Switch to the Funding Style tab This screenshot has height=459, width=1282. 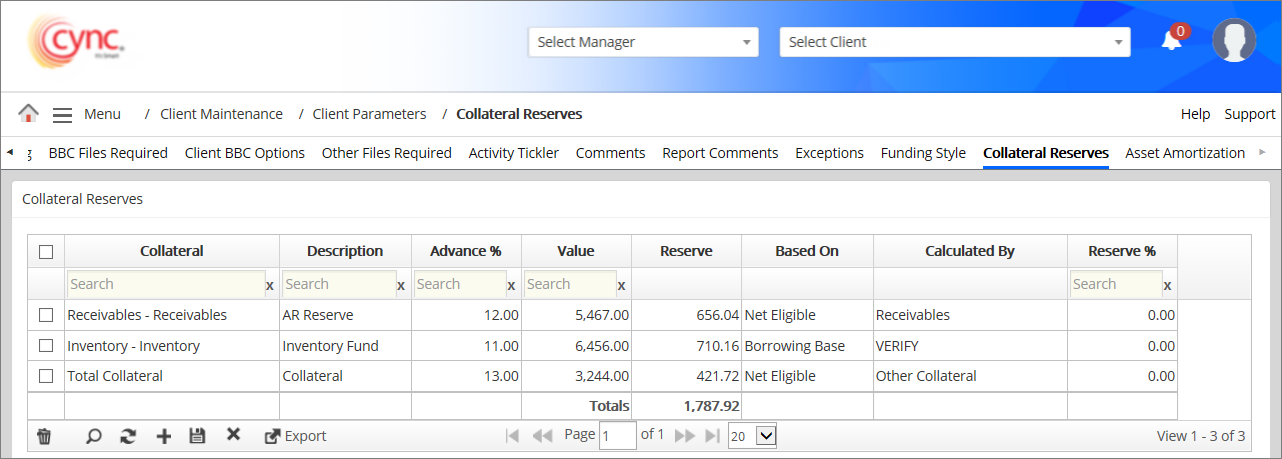(922, 153)
